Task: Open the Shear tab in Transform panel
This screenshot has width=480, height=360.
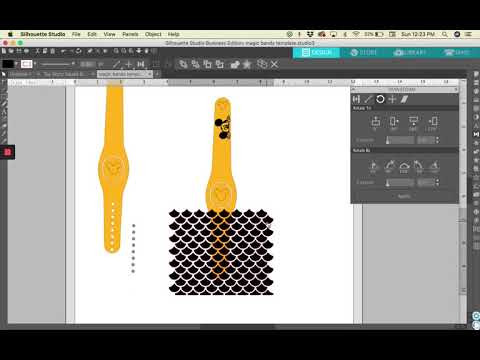Action: click(404, 99)
